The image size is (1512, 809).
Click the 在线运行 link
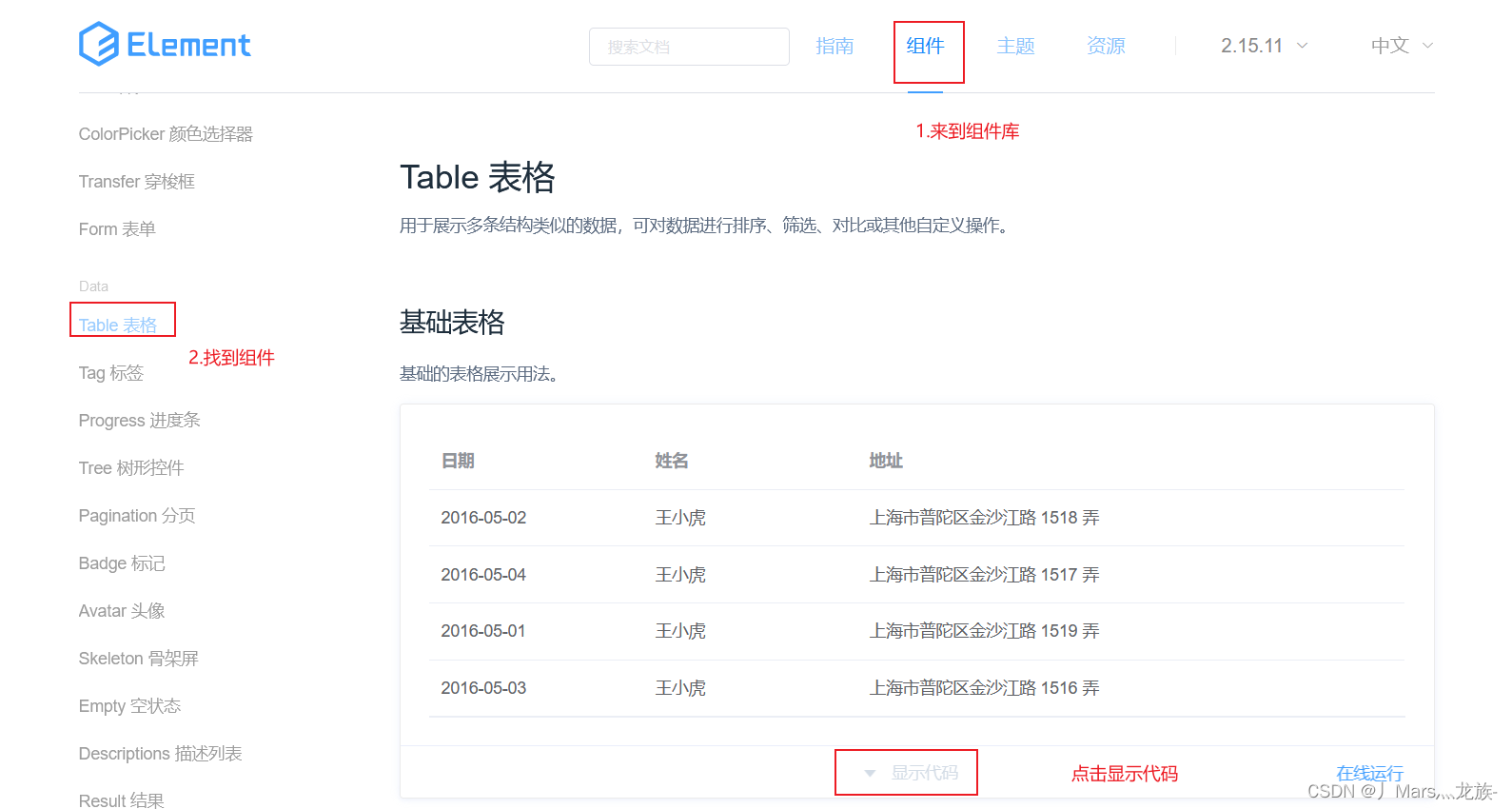coord(1369,773)
